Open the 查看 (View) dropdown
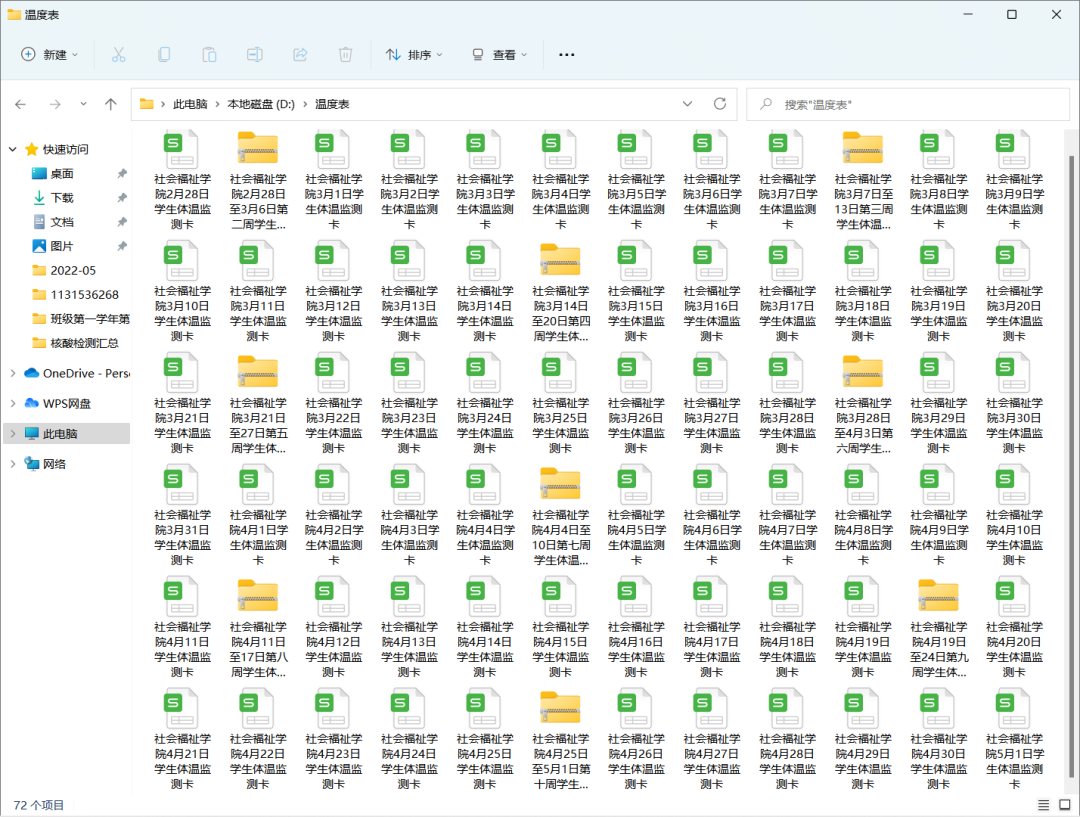Viewport: 1080px width, 817px height. [499, 54]
